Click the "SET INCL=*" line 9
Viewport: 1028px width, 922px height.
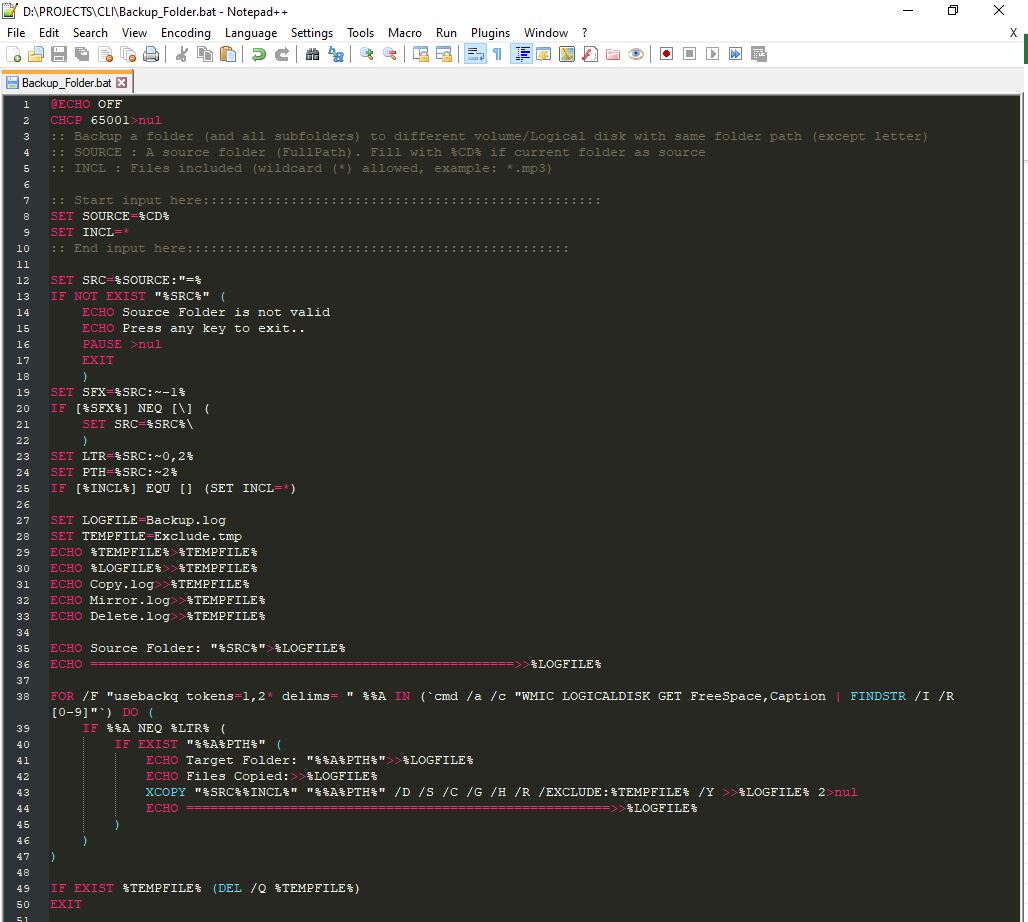(x=90, y=232)
